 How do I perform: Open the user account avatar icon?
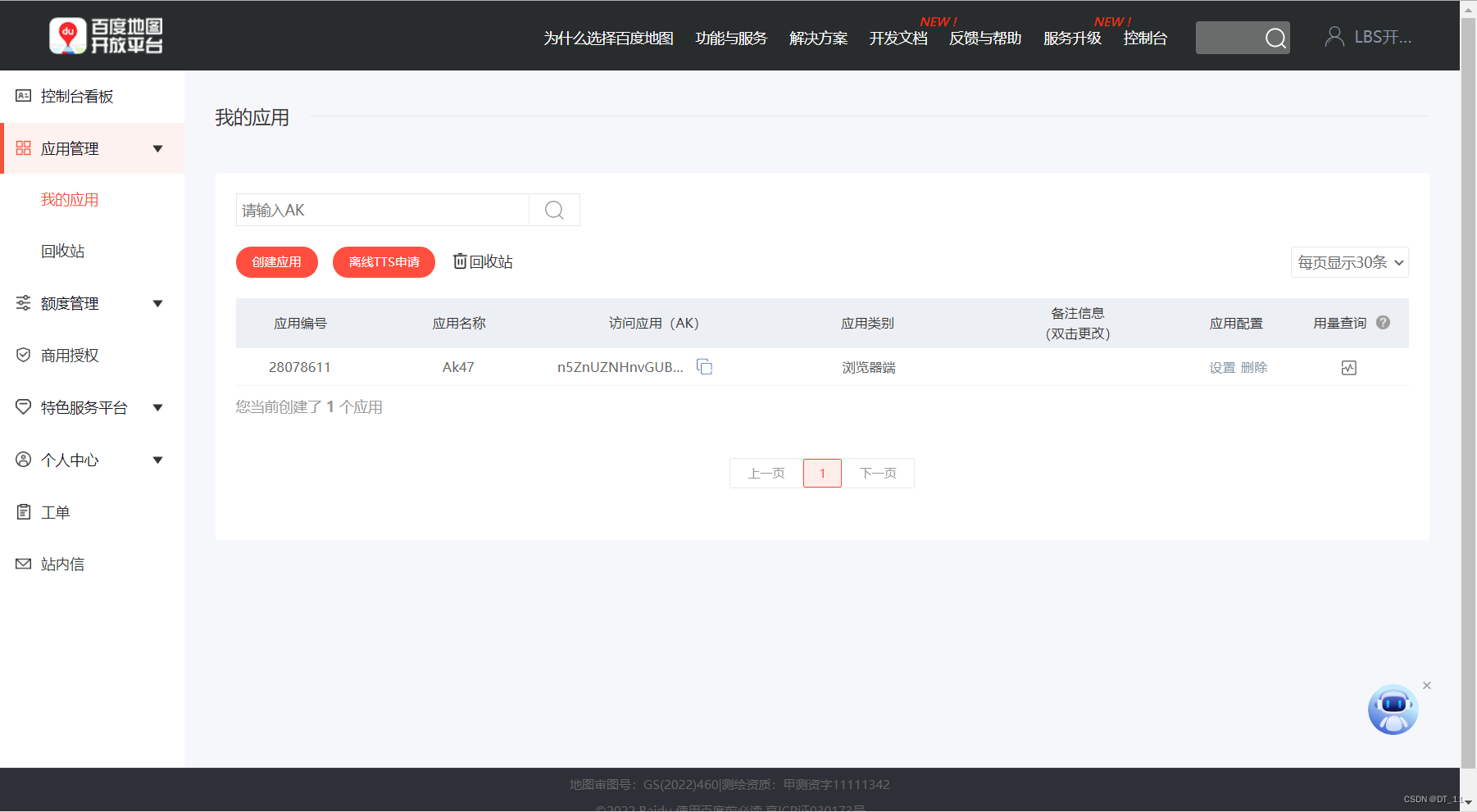(1334, 37)
